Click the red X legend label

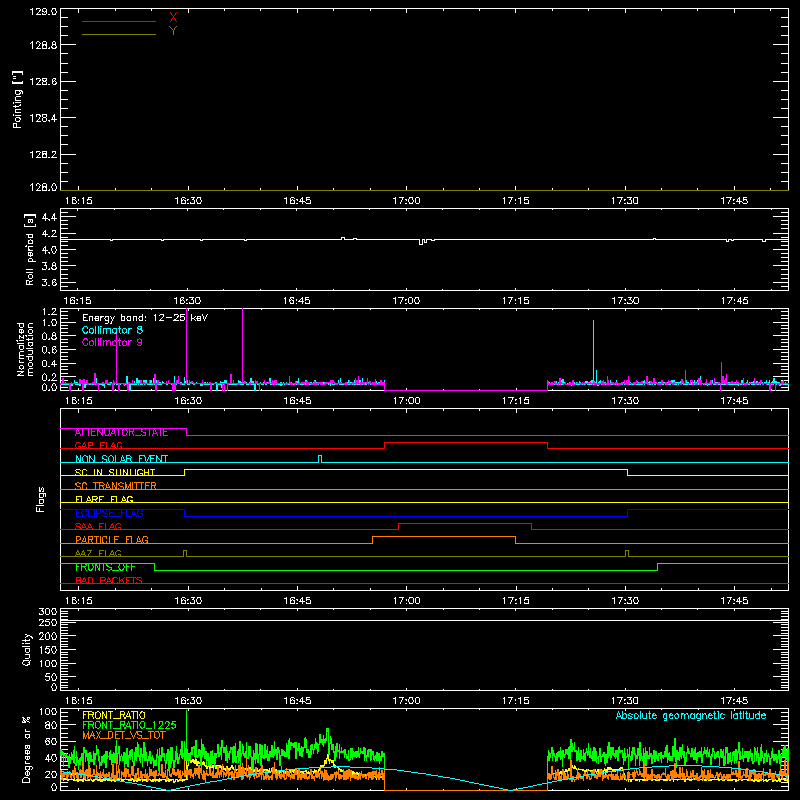tap(173, 17)
